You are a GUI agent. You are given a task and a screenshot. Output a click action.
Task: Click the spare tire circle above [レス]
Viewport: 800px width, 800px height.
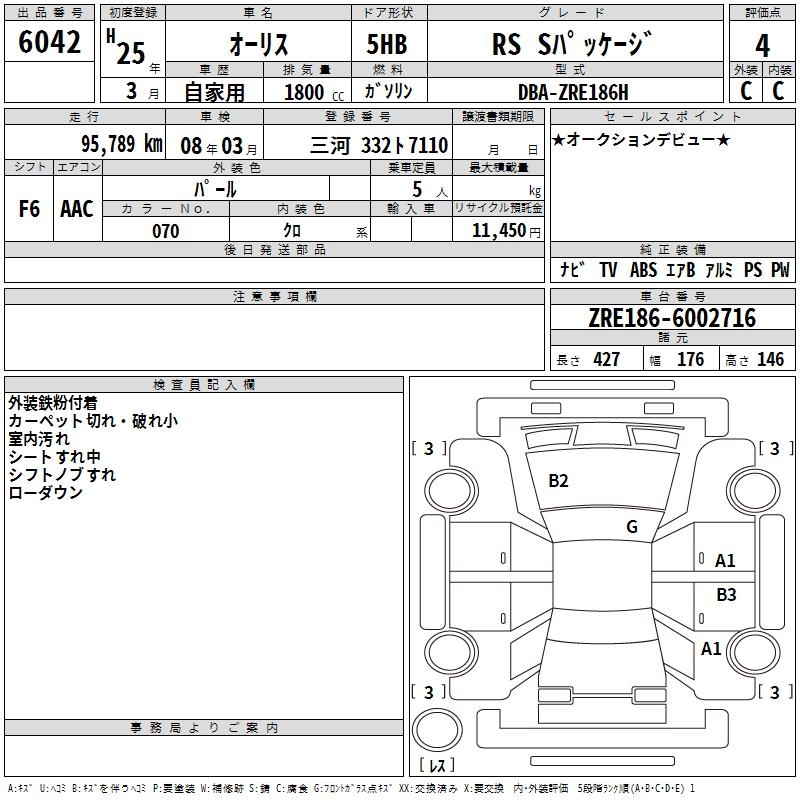coord(437,730)
